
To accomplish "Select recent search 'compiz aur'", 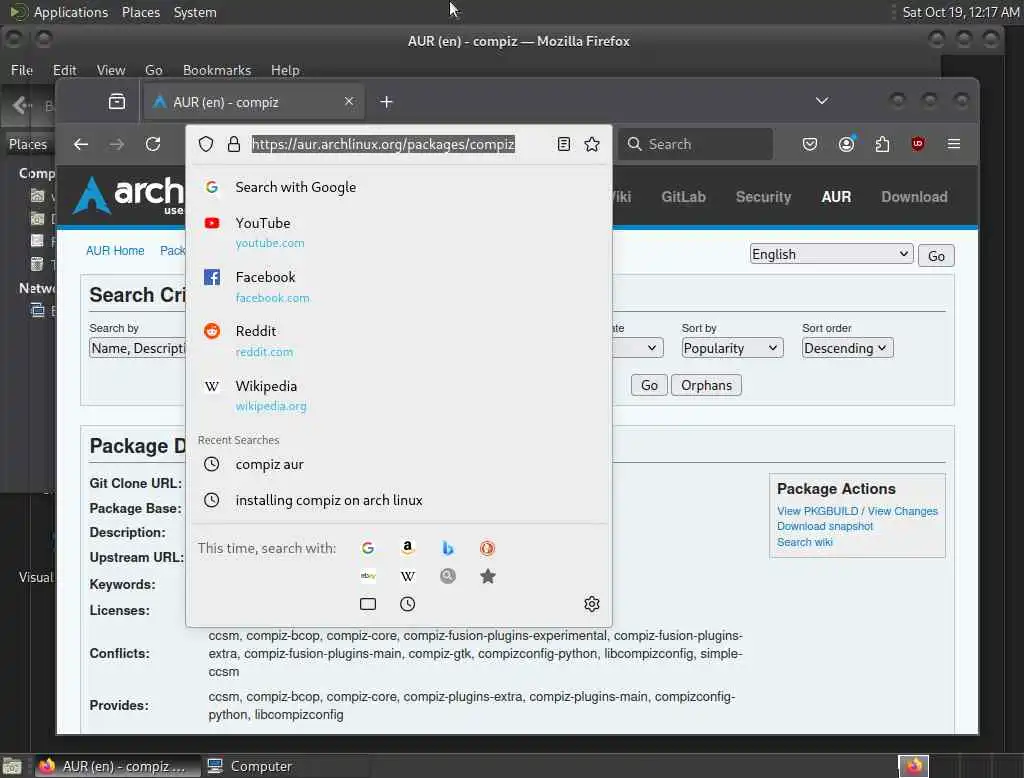I will [x=398, y=464].
